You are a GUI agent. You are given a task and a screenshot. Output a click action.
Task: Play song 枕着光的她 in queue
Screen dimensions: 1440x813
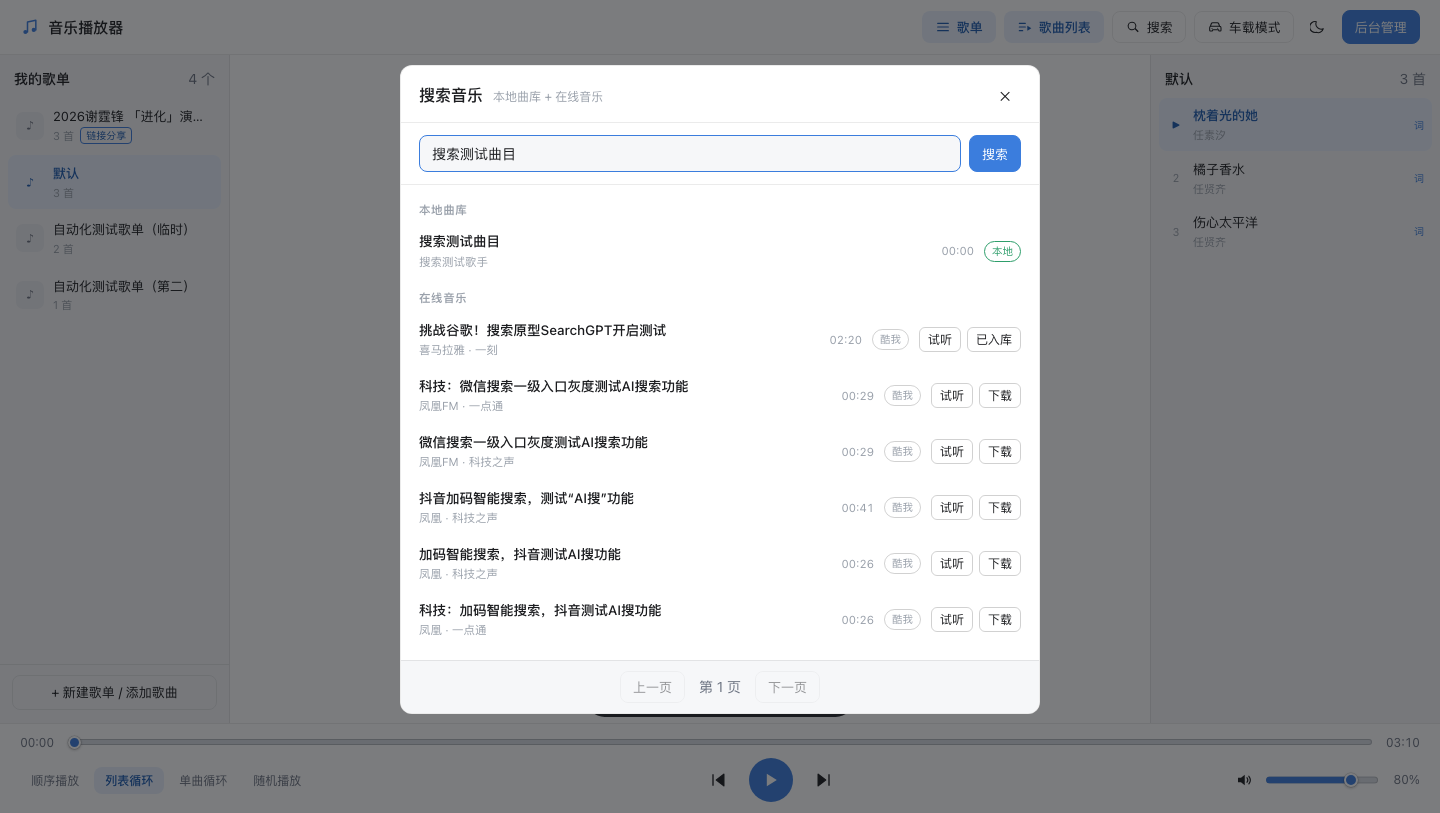click(x=1296, y=124)
